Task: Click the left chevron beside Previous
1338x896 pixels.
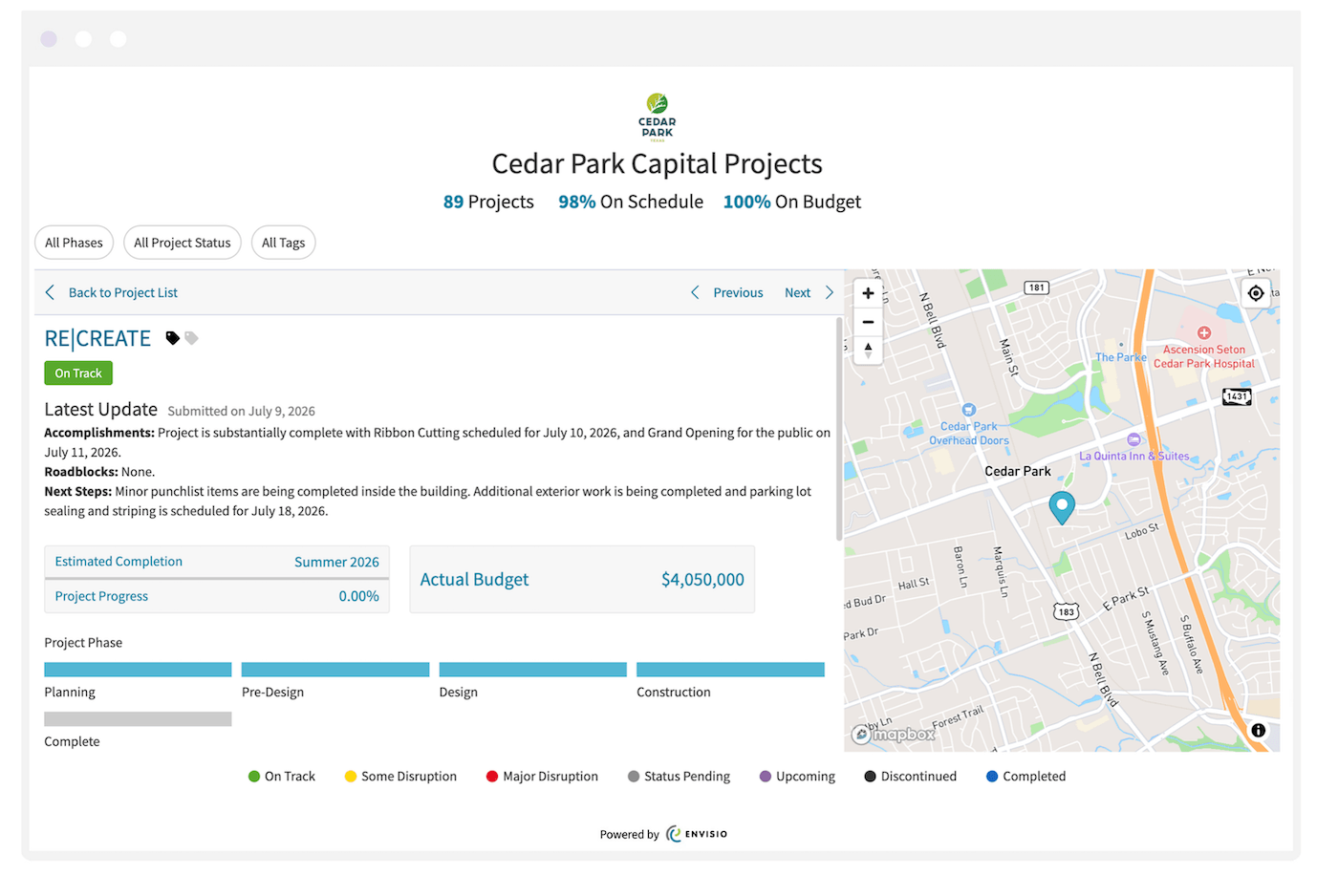Action: [x=695, y=292]
